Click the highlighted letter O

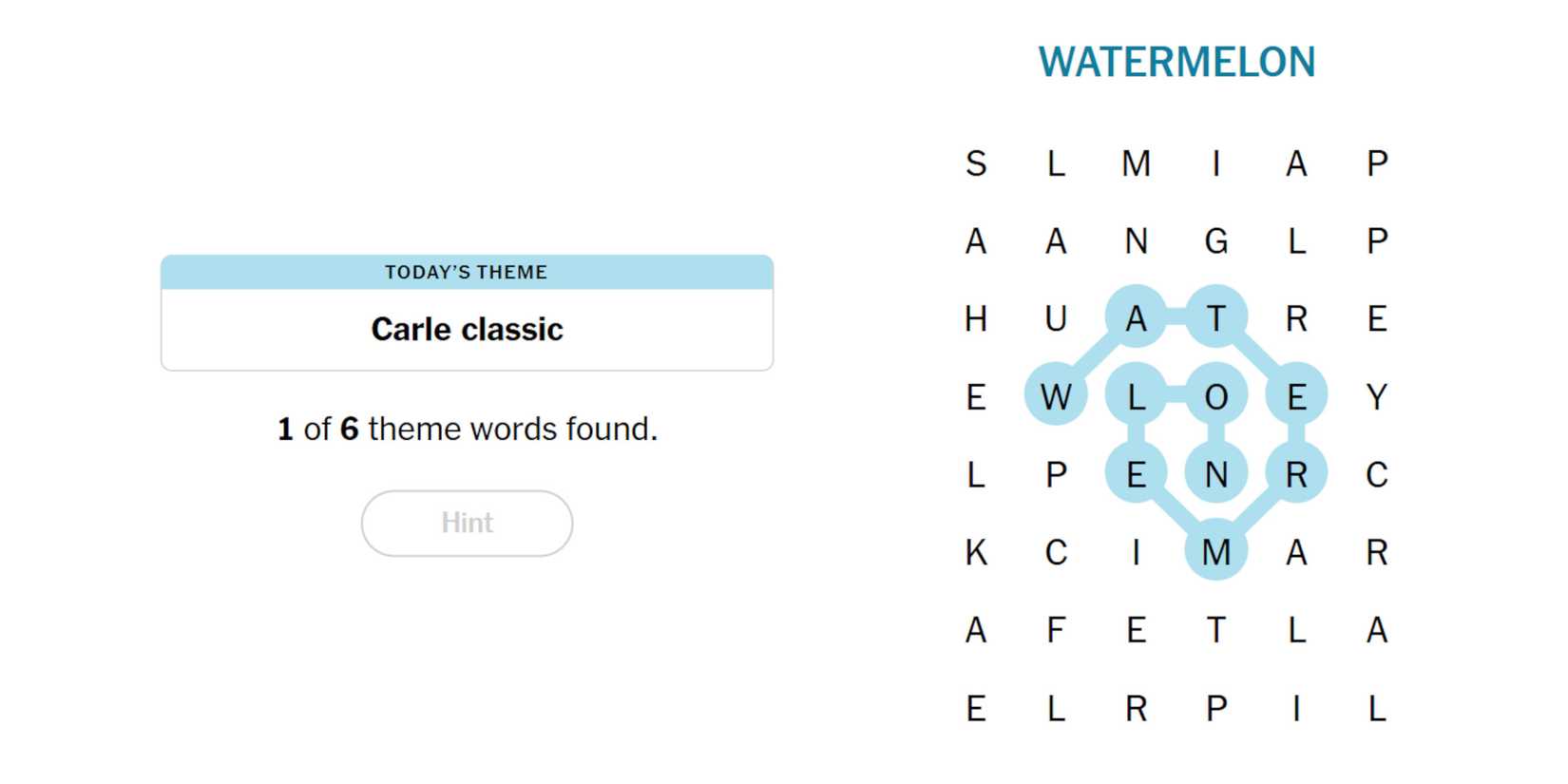tap(1216, 396)
